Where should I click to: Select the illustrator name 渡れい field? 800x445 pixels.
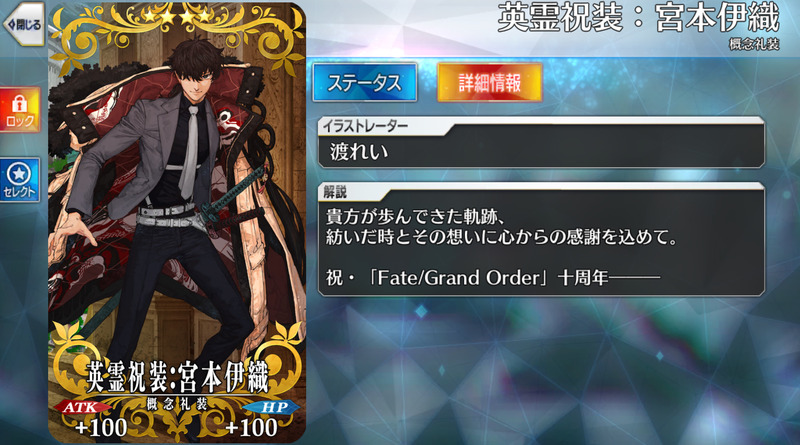(541, 152)
